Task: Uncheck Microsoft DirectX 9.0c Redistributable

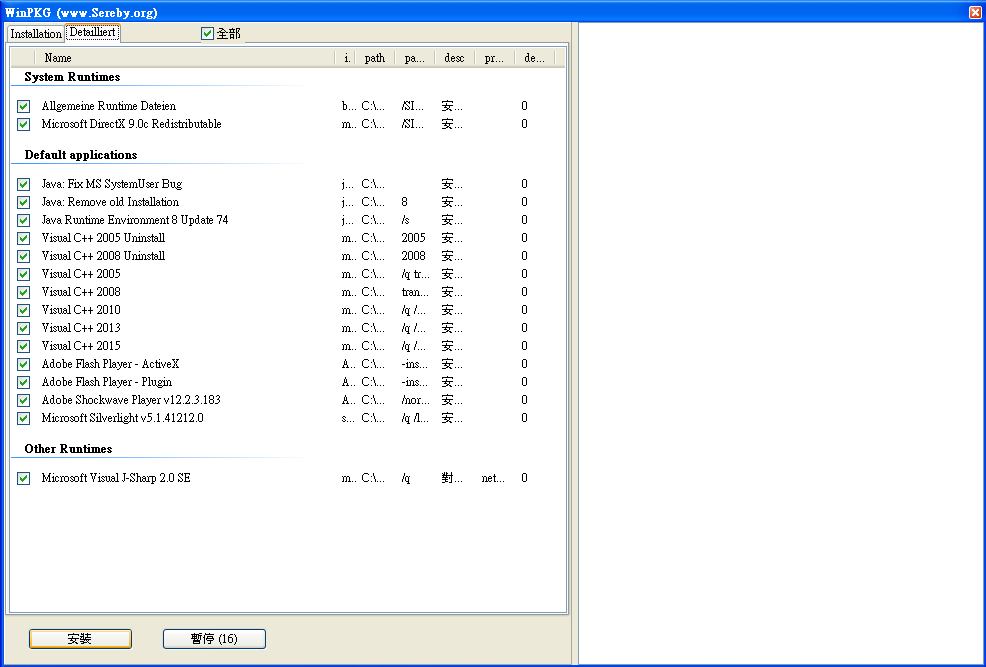Action: (24, 124)
